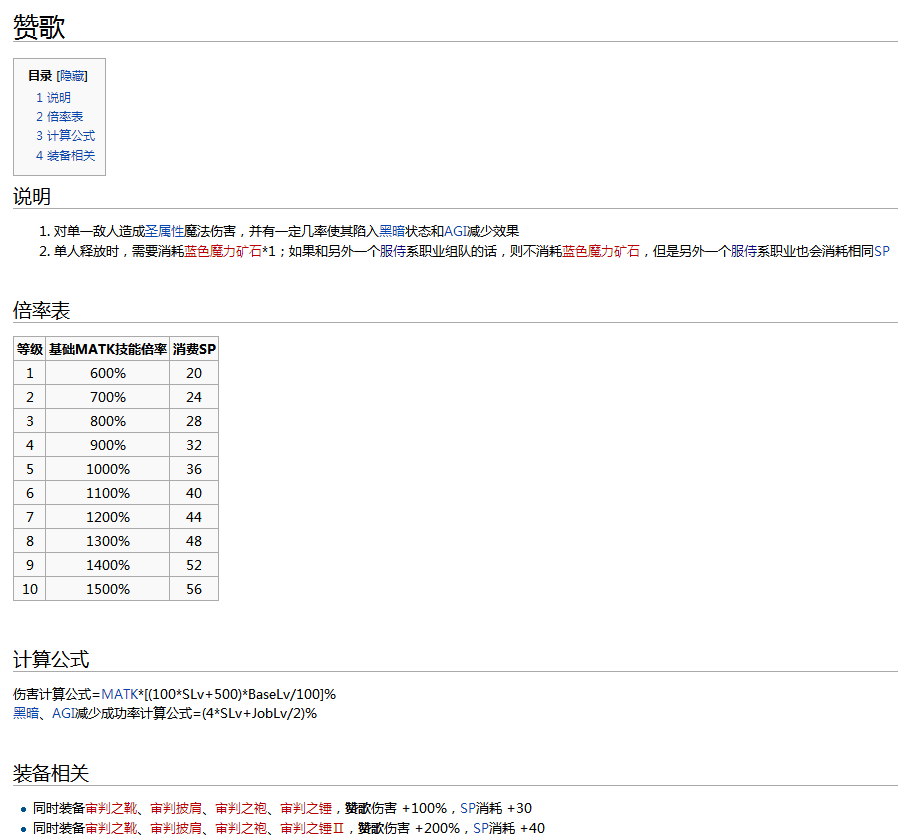The height and width of the screenshot is (837, 898).
Task: Select the 说明 section heading
Action: click(32, 197)
